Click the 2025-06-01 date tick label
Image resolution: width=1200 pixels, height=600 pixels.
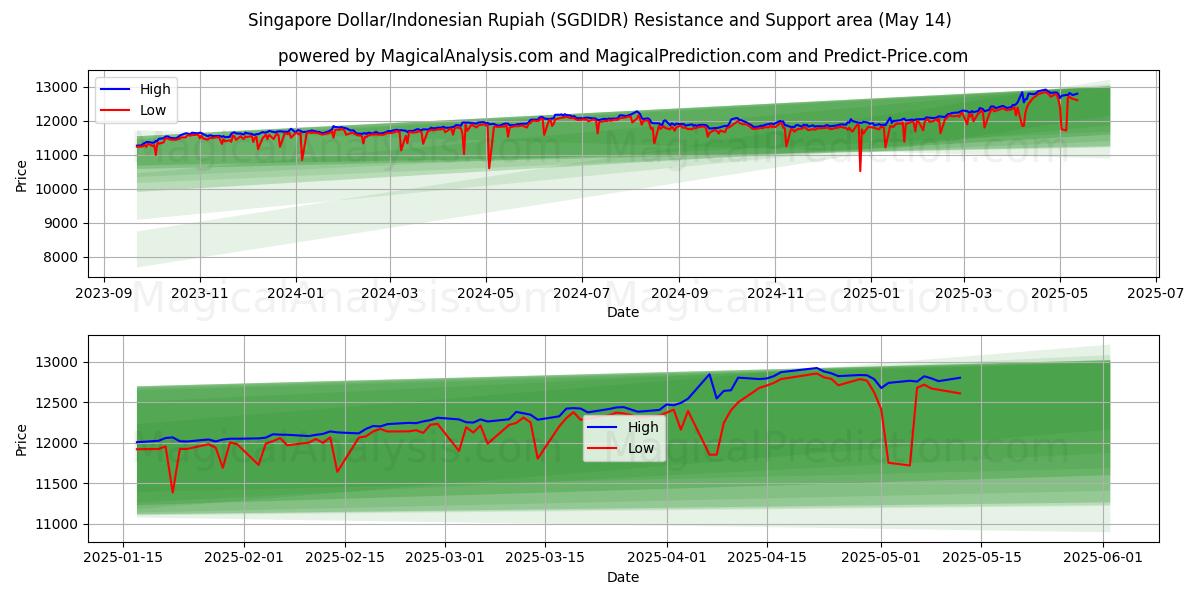tap(1103, 559)
